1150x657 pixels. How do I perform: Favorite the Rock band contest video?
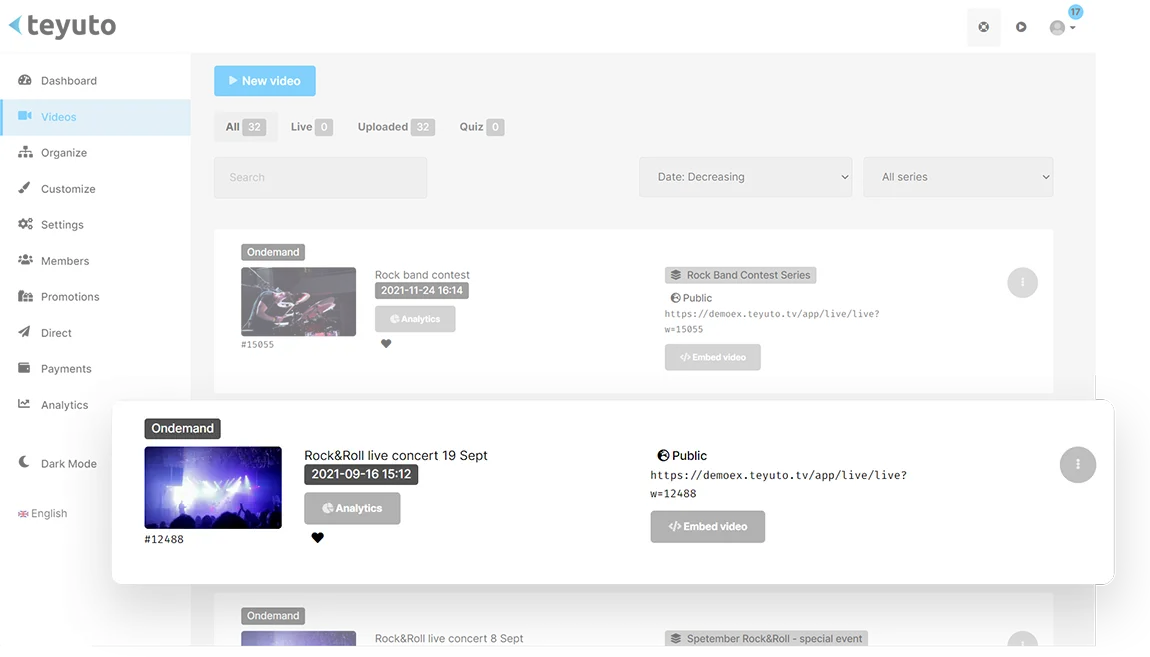pos(386,343)
